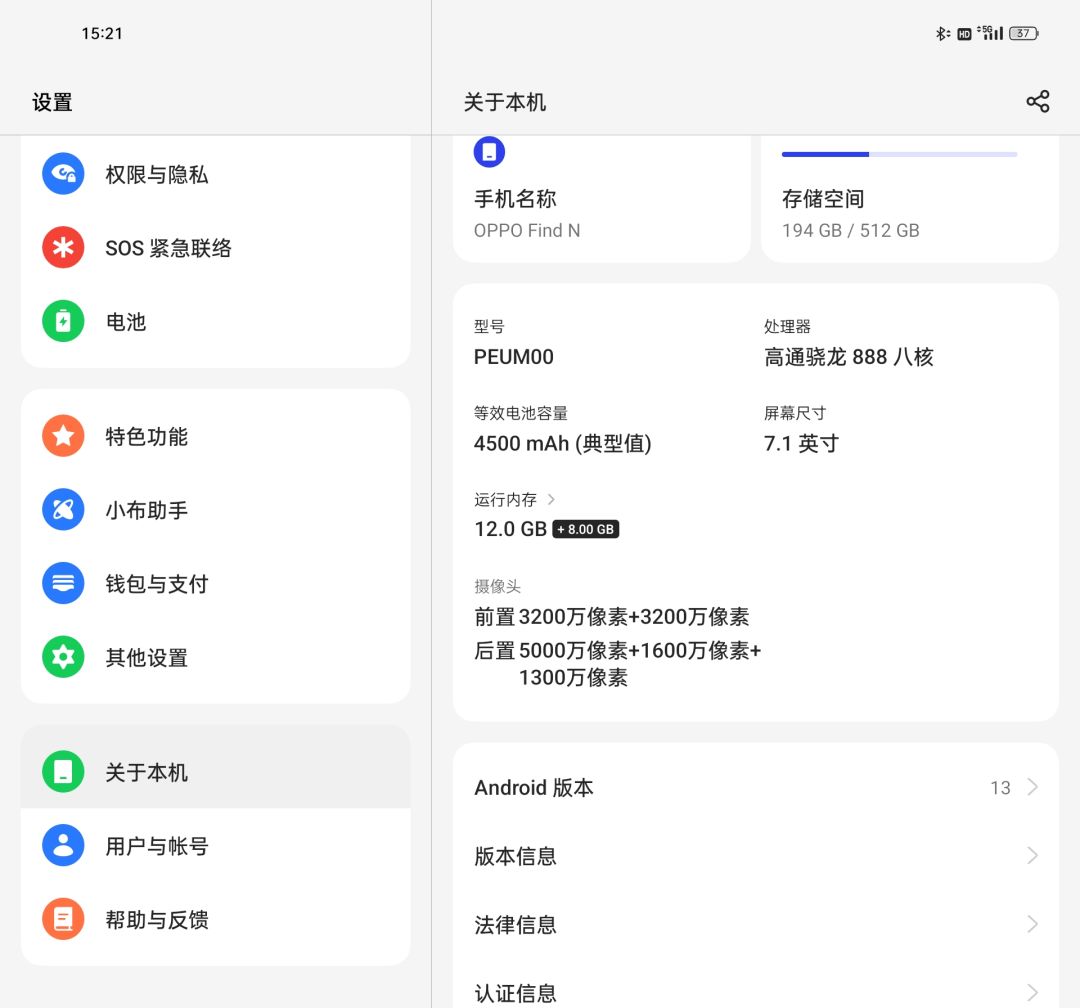Expand 运行内存 details via its arrow
Screen dimensions: 1080x1008
tap(551, 500)
